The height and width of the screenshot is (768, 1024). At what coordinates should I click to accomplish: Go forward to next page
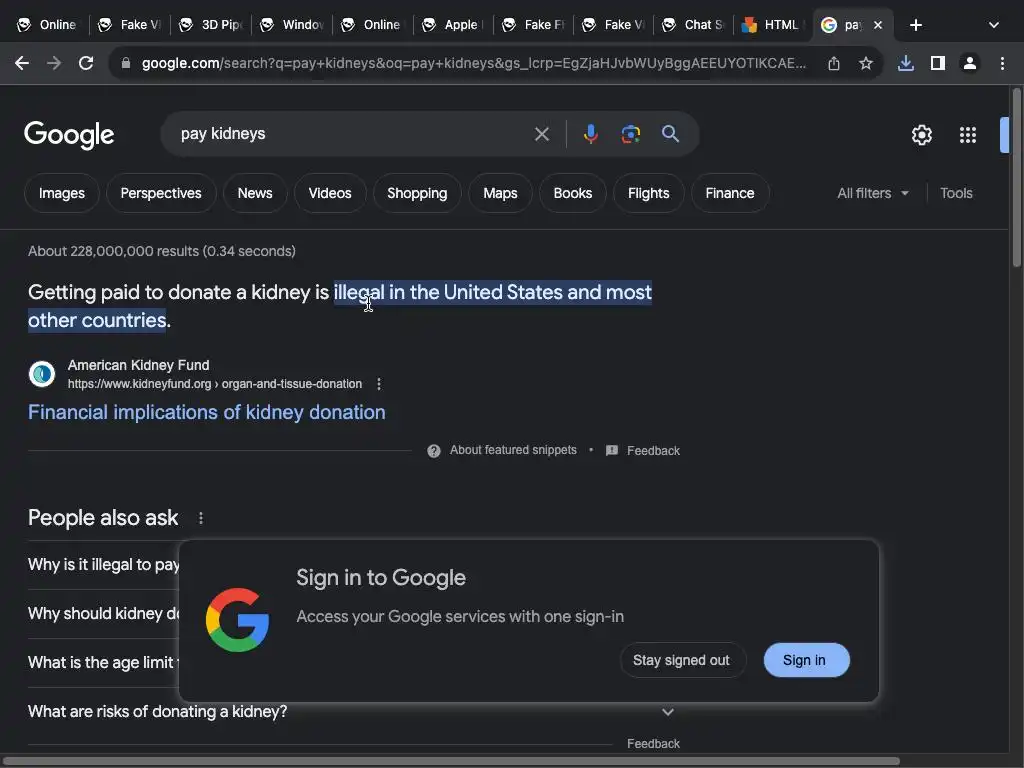point(54,63)
